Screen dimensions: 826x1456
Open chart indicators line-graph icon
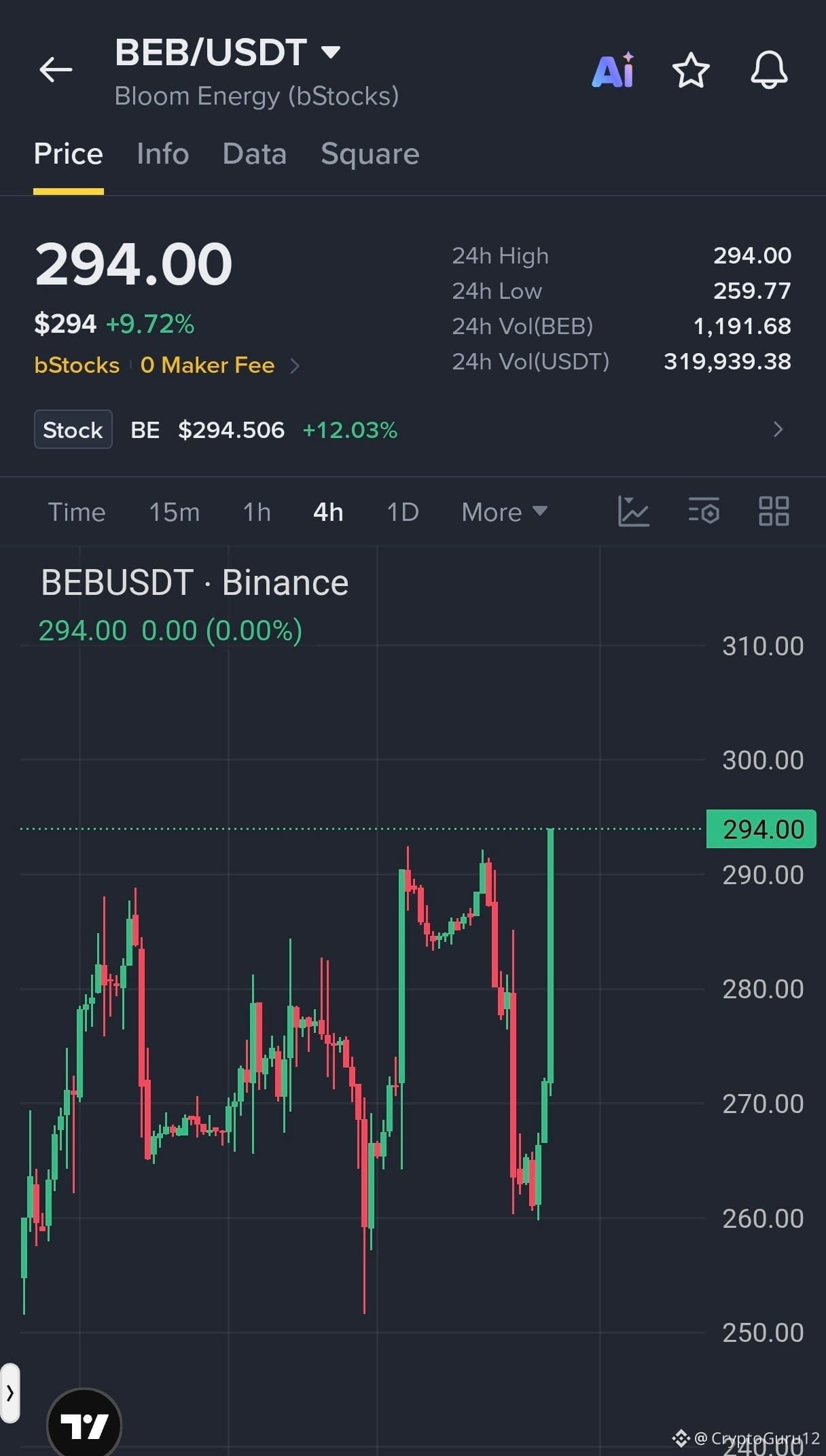[633, 511]
